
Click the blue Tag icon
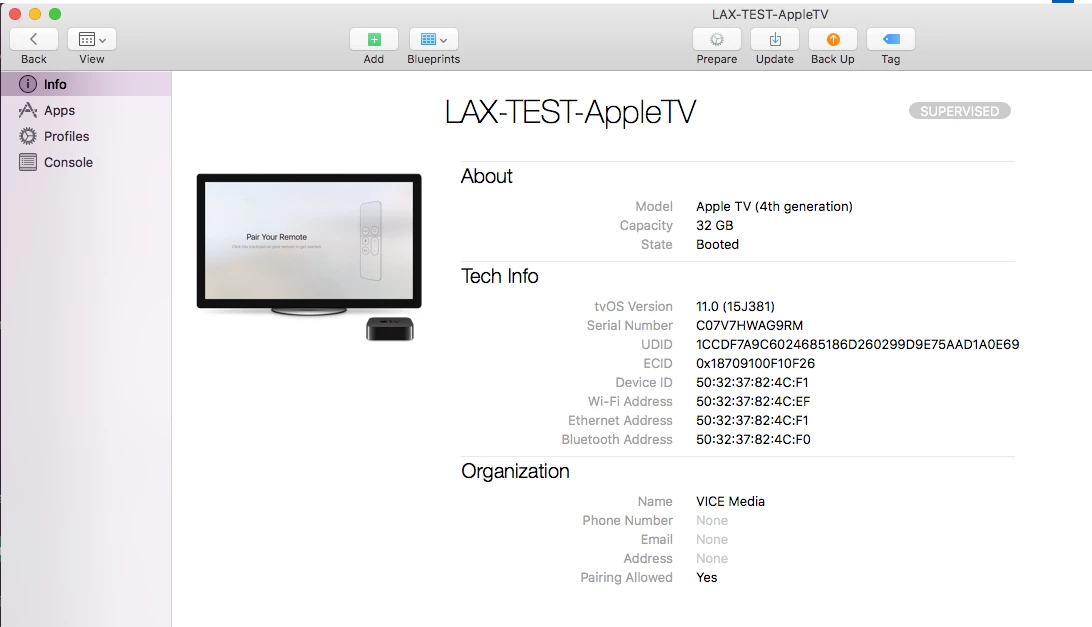(x=891, y=39)
